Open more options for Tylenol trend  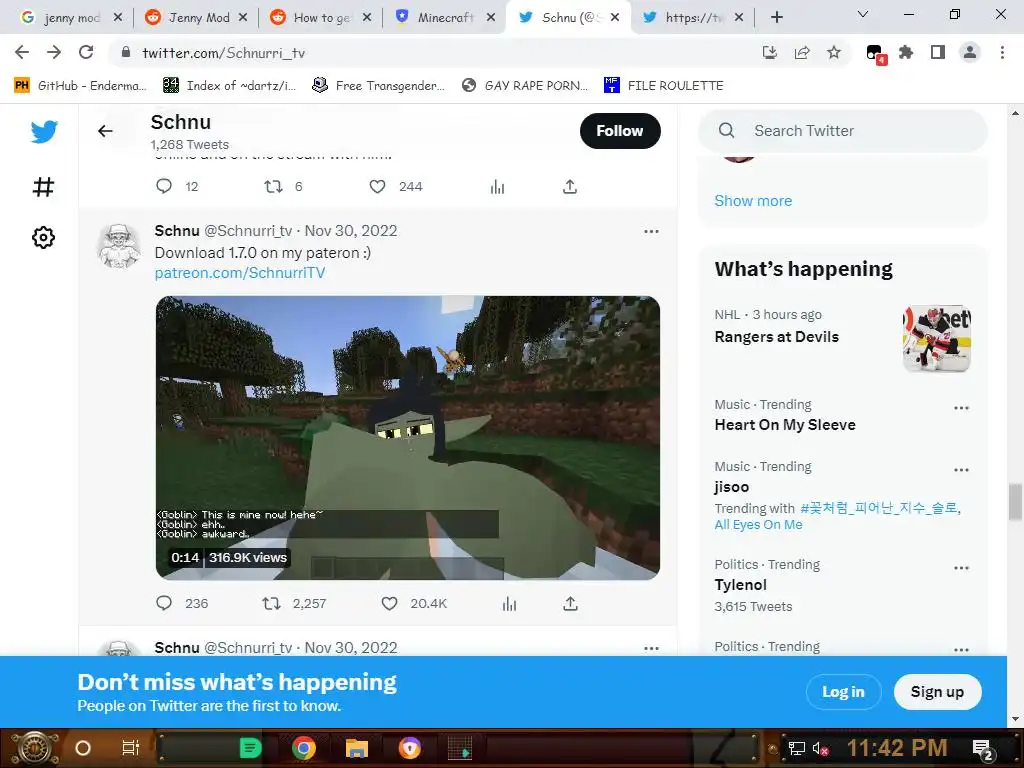(961, 568)
